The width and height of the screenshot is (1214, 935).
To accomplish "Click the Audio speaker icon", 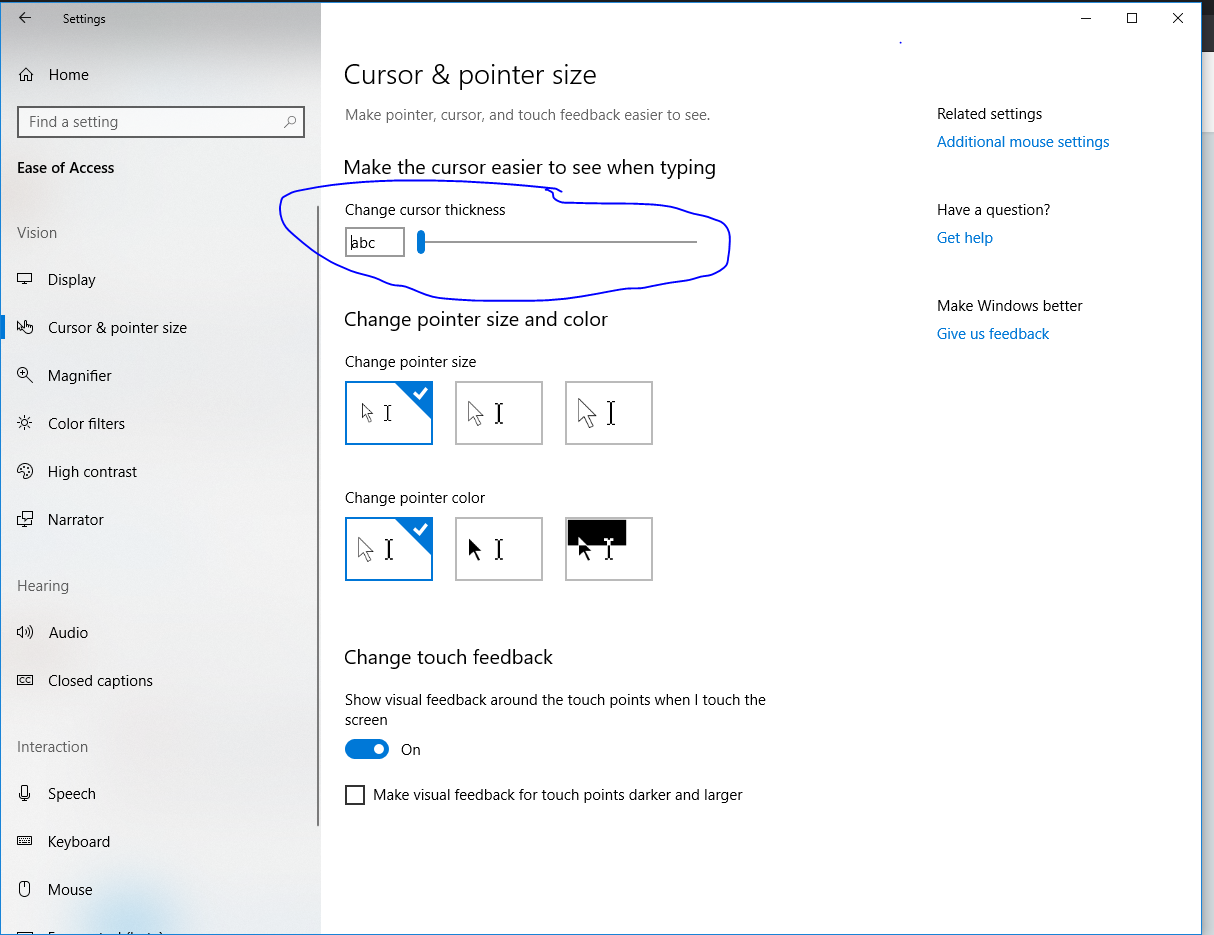I will pyautogui.click(x=26, y=633).
